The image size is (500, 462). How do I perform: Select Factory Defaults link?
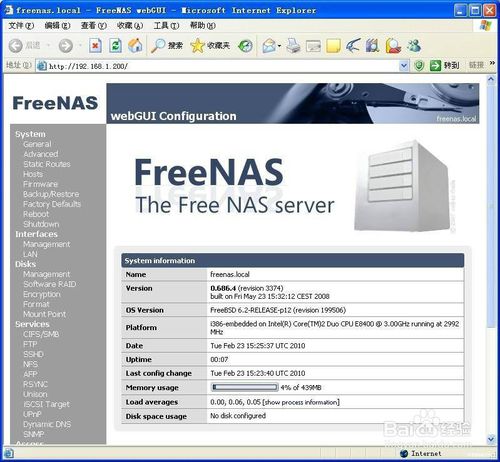[52, 204]
